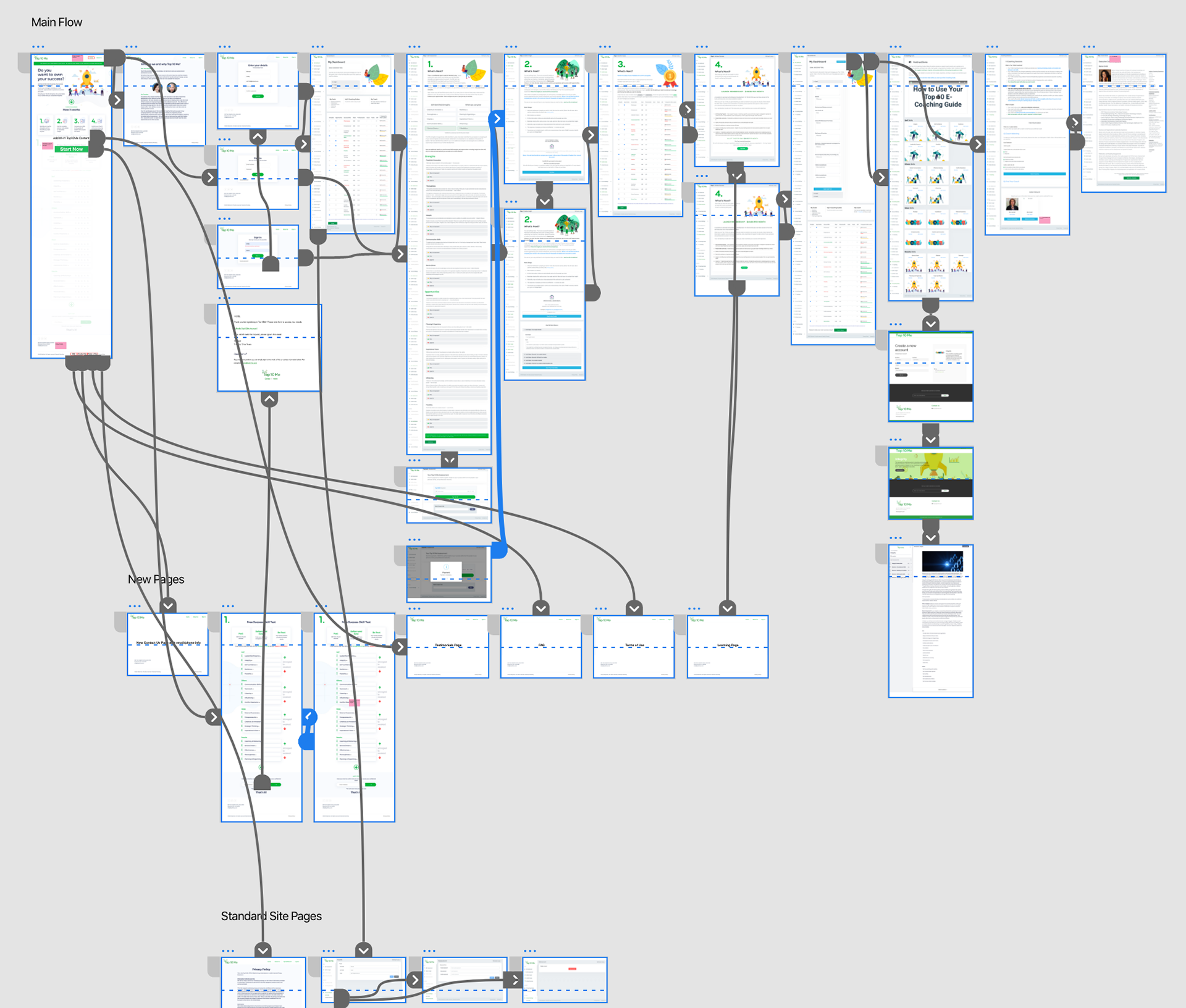Click the down-arrow connector above Learning Page artboard

pos(728,608)
